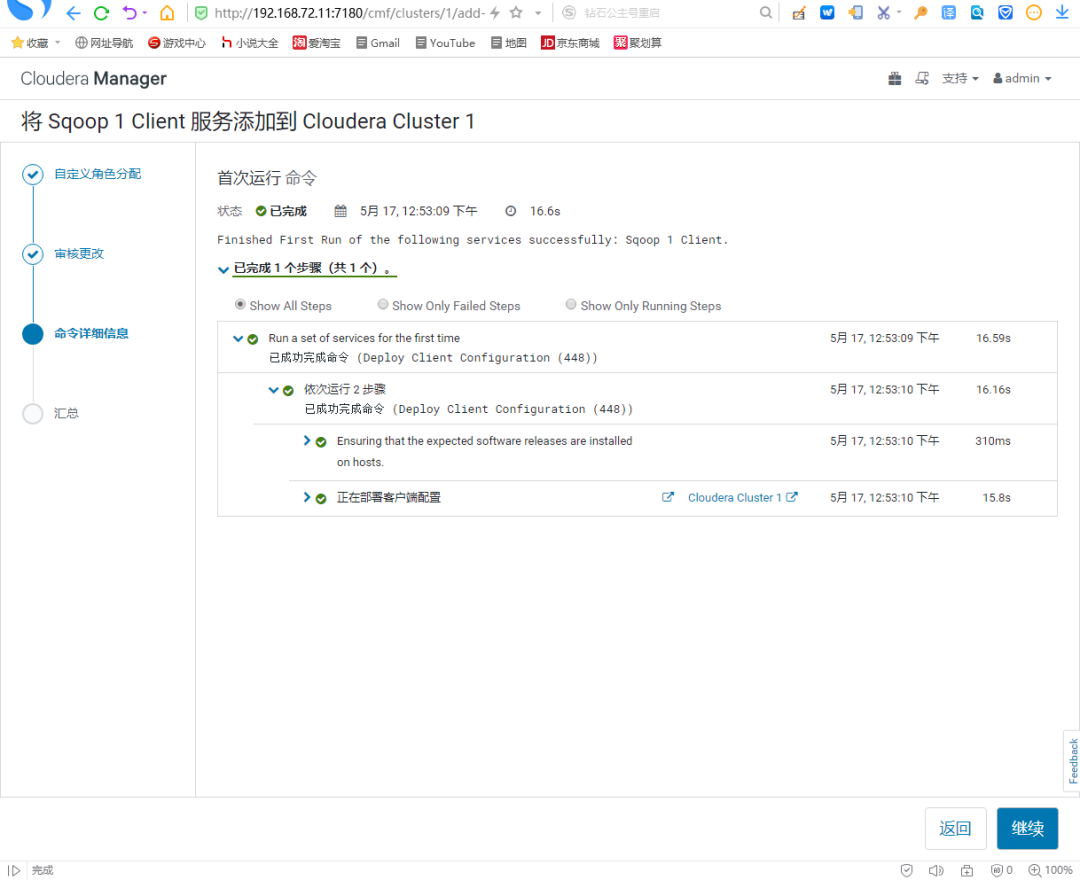1080x880 pixels.
Task: Go to 自定义角色分配 wizard step
Action: (x=98, y=174)
